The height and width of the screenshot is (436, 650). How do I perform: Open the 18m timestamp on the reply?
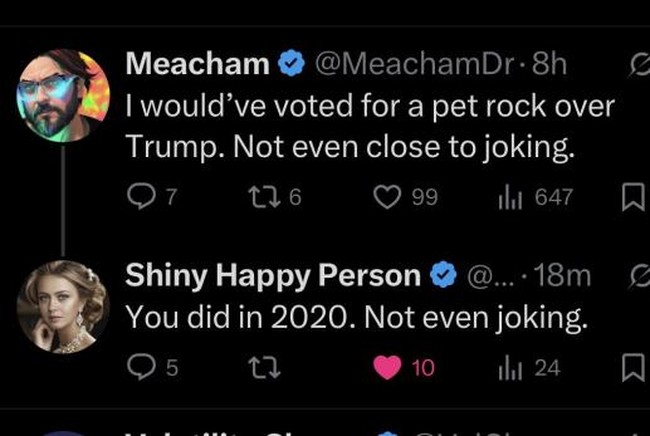point(562,276)
